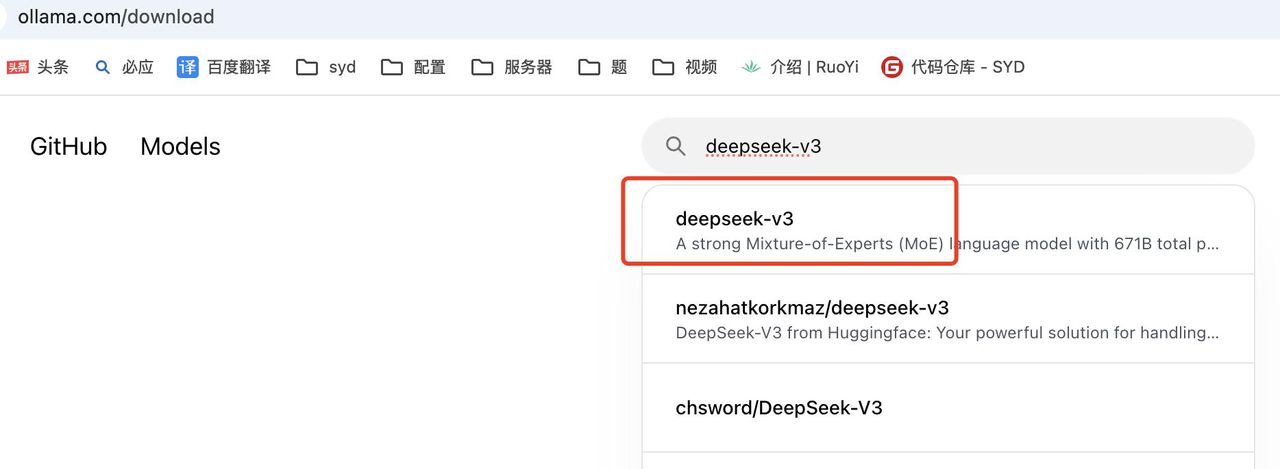Open the 题 bookmarks folder
Image resolution: width=1280 pixels, height=469 pixels.
(603, 67)
